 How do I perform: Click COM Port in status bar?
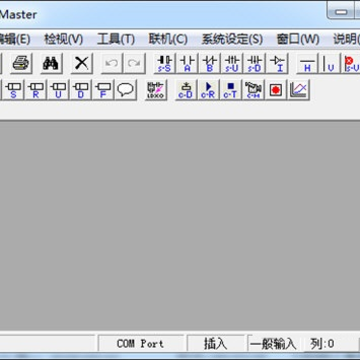[x=140, y=343]
